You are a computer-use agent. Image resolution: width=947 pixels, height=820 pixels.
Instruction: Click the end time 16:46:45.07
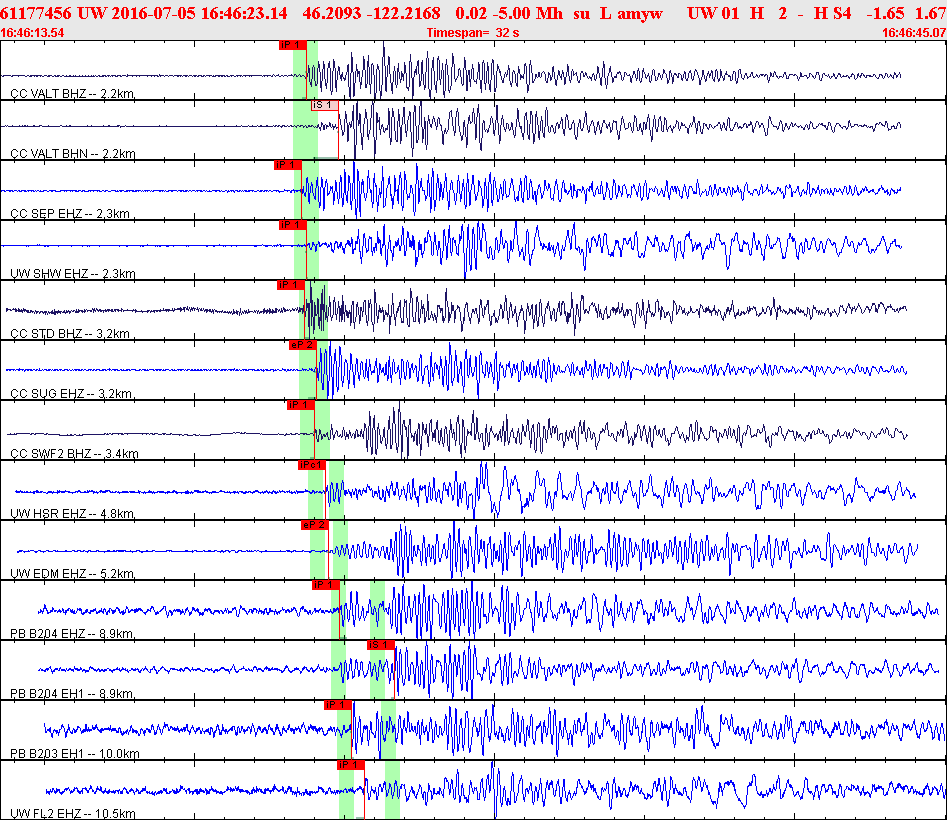click(914, 33)
